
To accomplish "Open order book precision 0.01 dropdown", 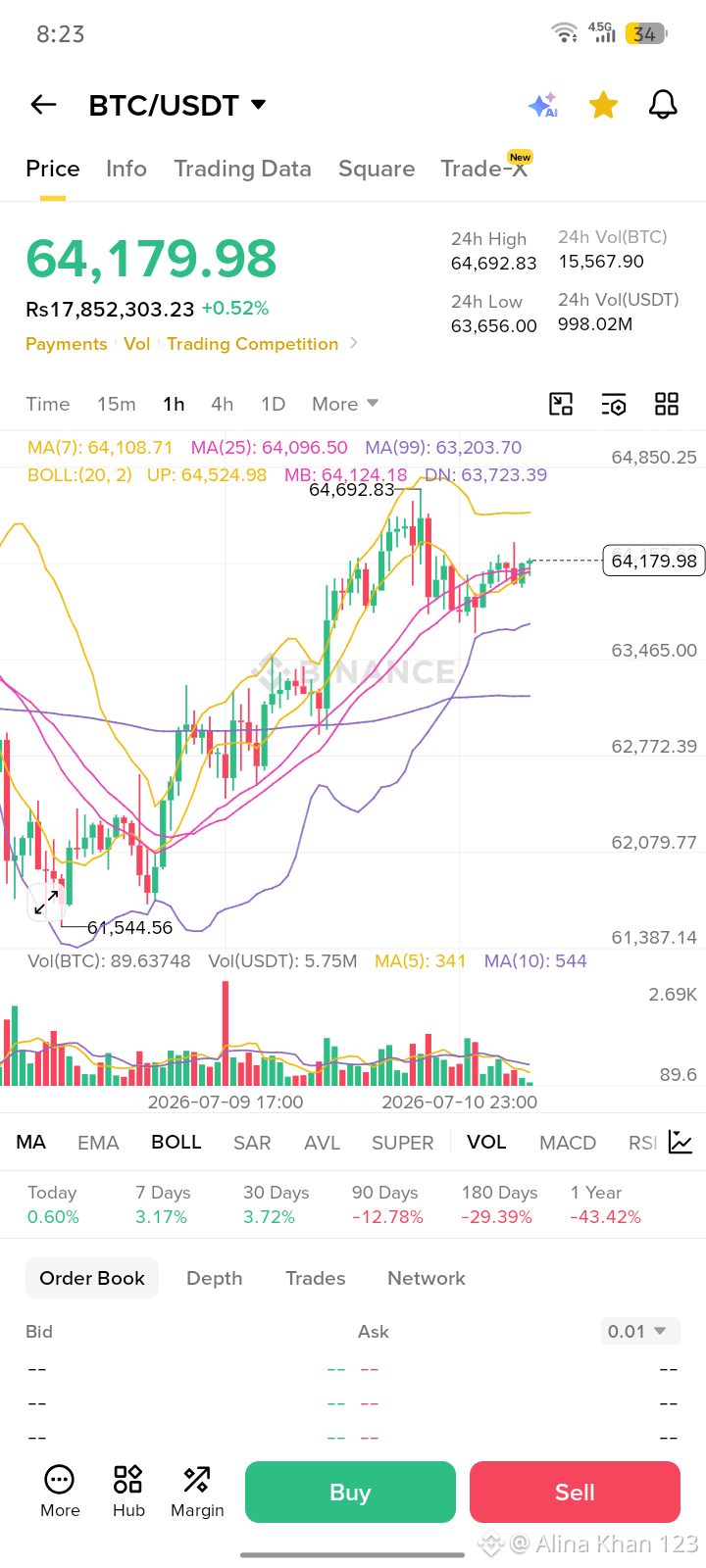I will pos(640,1331).
